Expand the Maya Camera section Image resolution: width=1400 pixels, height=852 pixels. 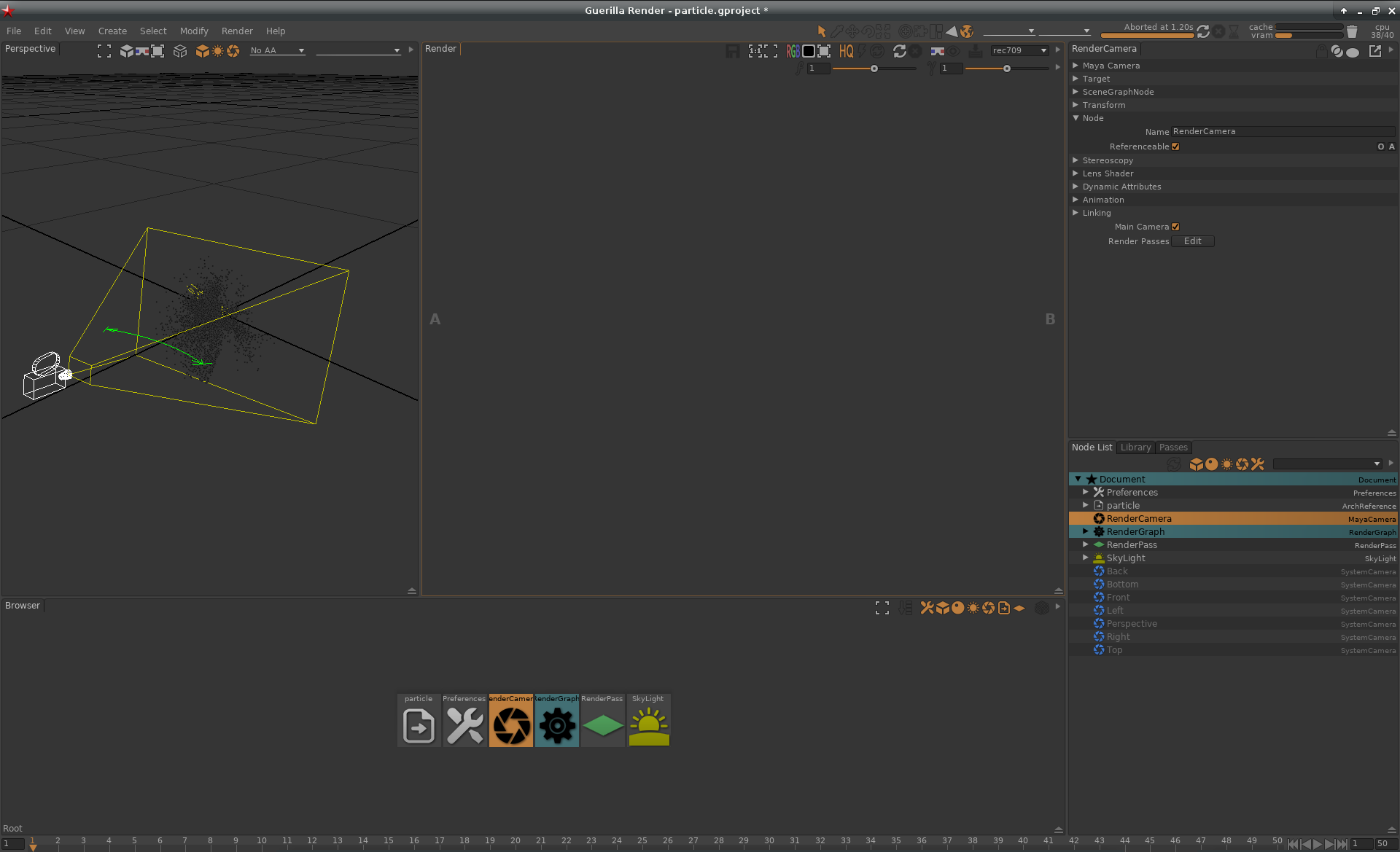click(x=1076, y=66)
